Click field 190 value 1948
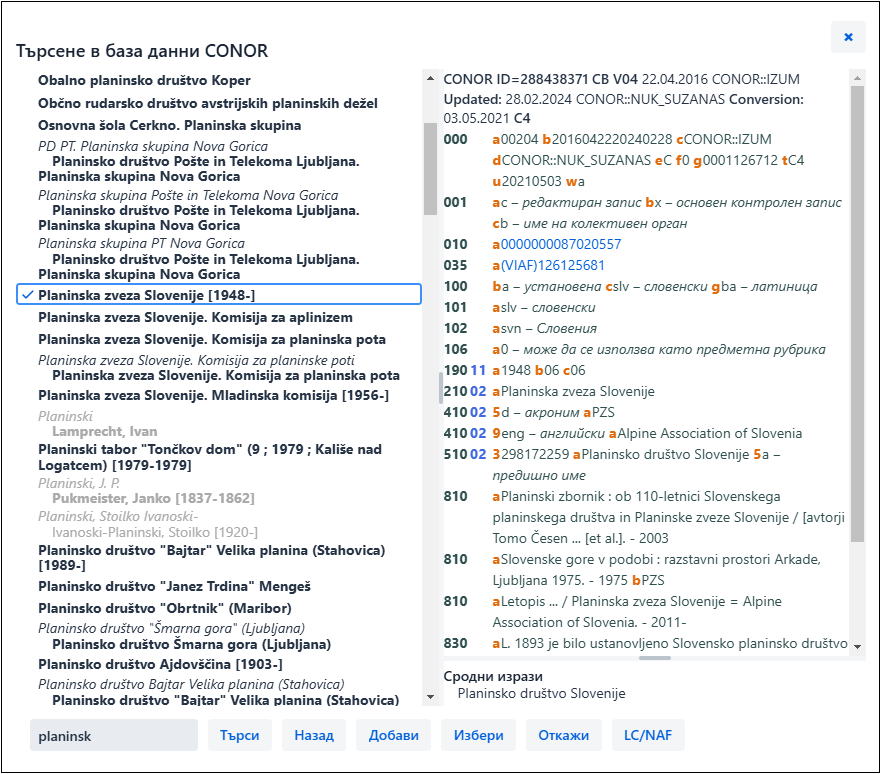 point(515,370)
